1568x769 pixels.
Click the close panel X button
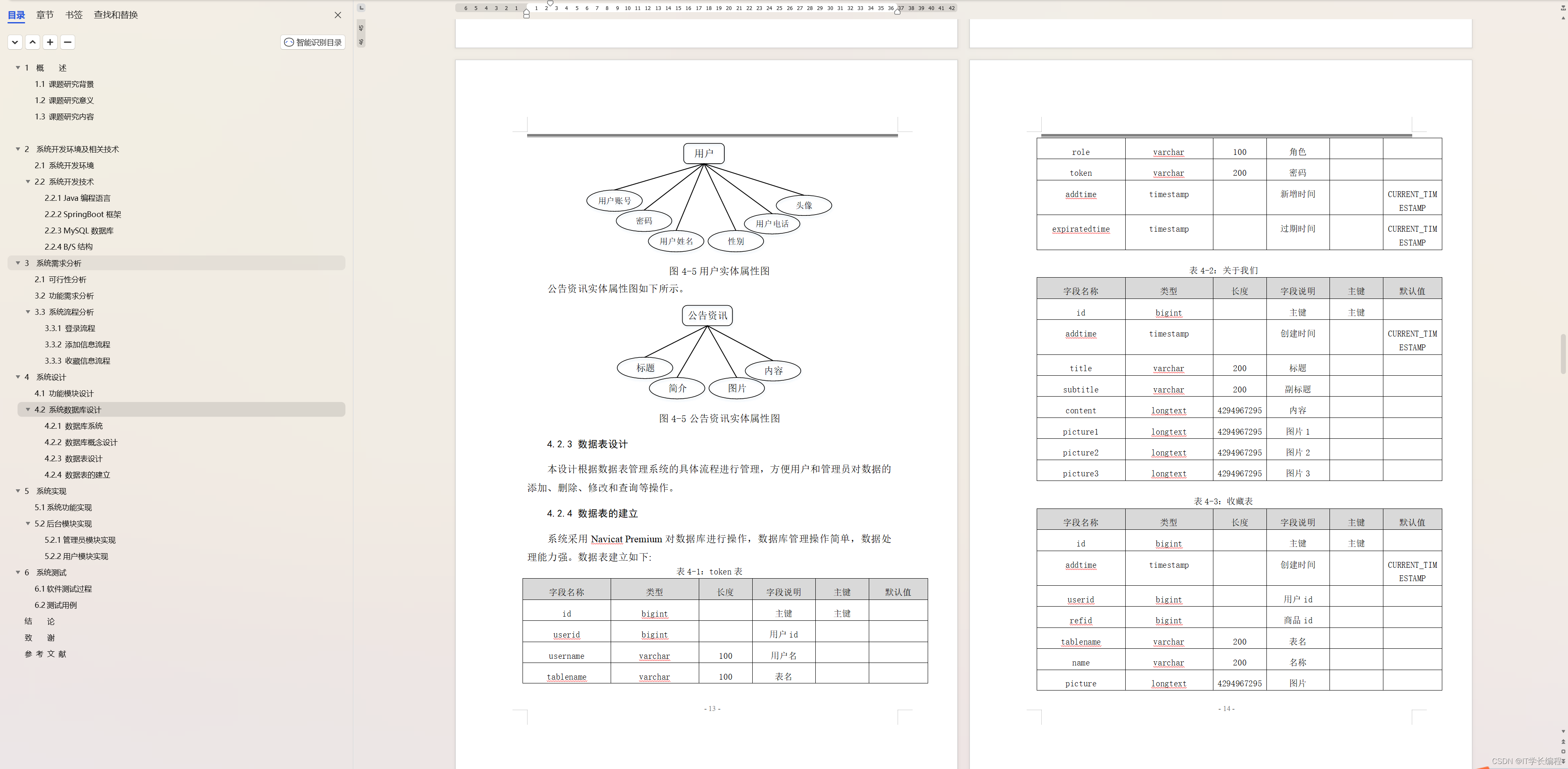338,15
